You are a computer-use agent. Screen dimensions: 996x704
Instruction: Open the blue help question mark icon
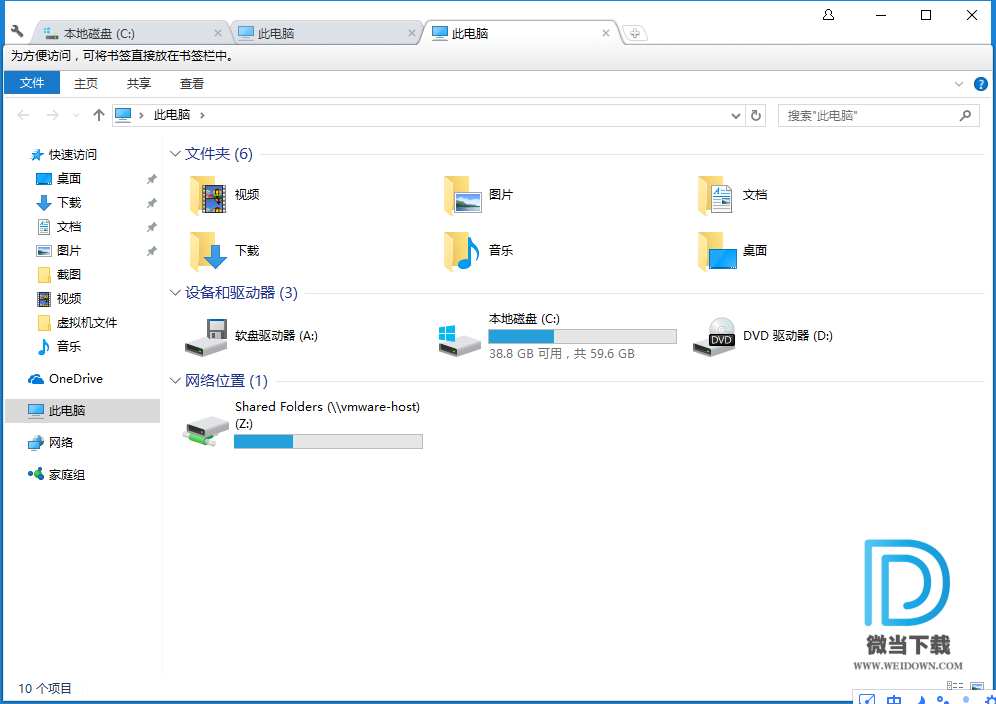pyautogui.click(x=980, y=84)
